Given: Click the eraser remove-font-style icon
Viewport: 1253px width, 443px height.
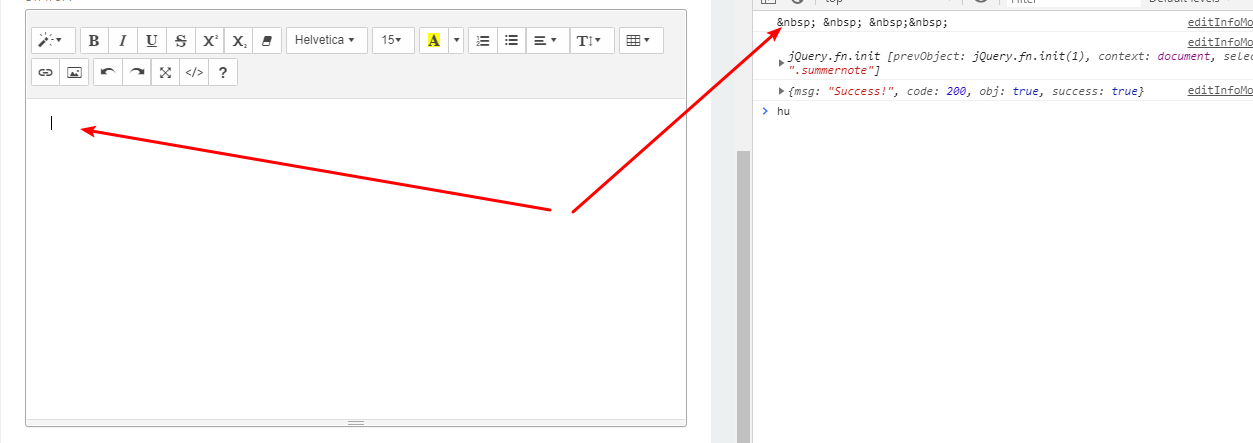Looking at the screenshot, I should tap(266, 40).
